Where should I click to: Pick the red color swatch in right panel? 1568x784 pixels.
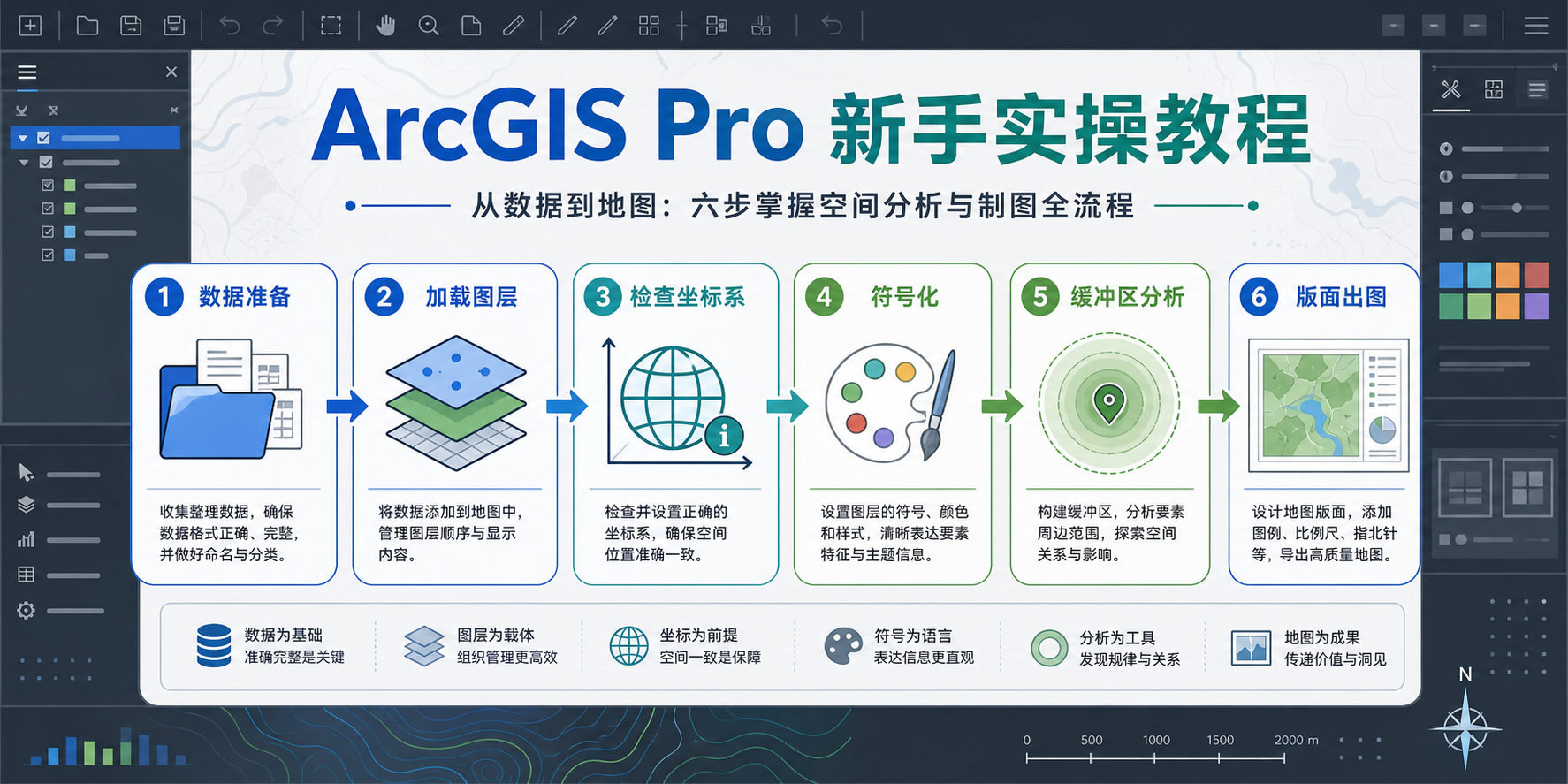pyautogui.click(x=1536, y=275)
